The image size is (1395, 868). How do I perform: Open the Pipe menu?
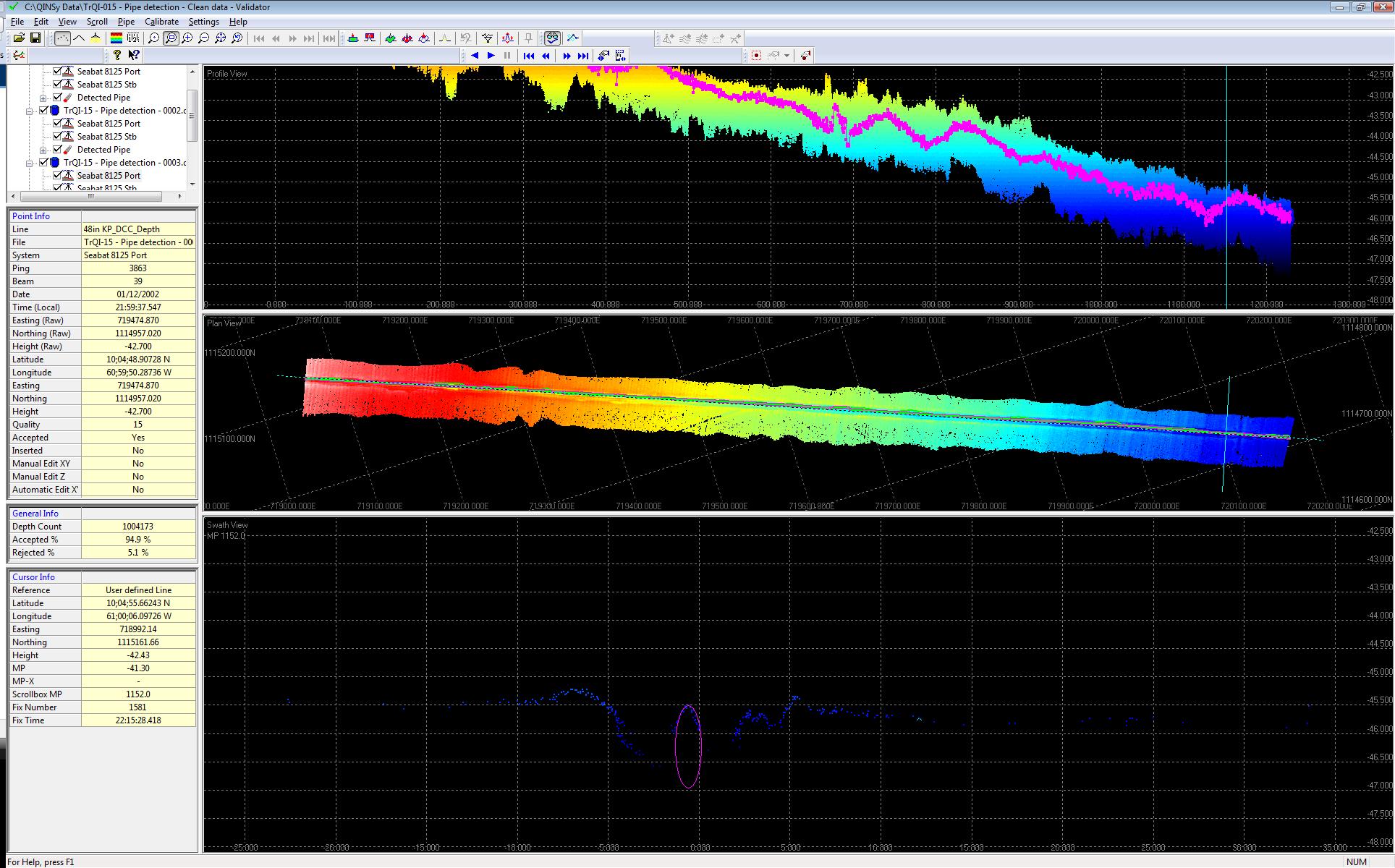click(126, 22)
